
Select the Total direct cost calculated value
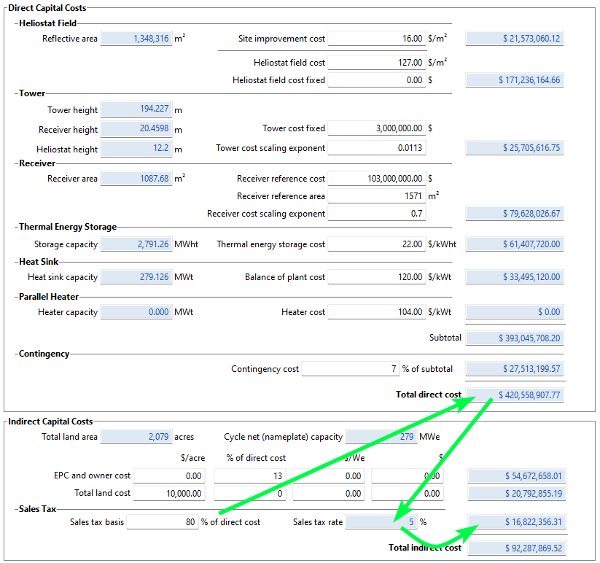[x=516, y=395]
